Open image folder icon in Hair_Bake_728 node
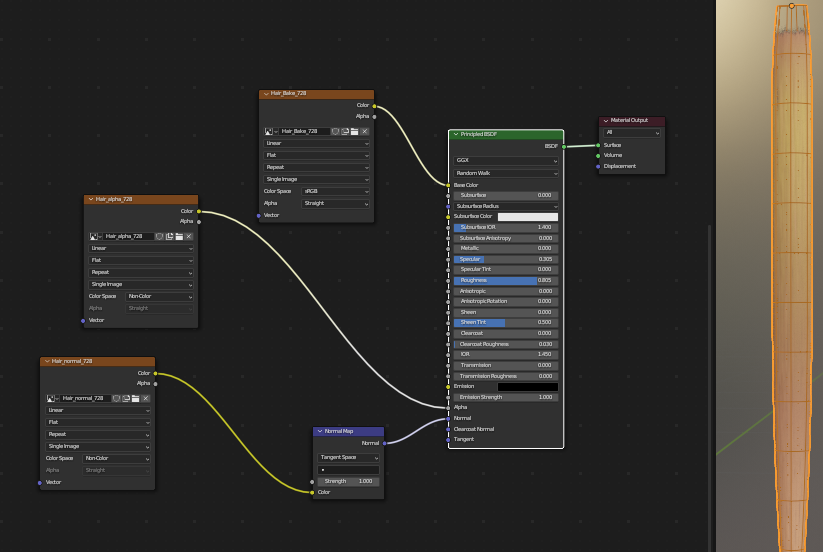The width and height of the screenshot is (823, 552). coord(354,131)
